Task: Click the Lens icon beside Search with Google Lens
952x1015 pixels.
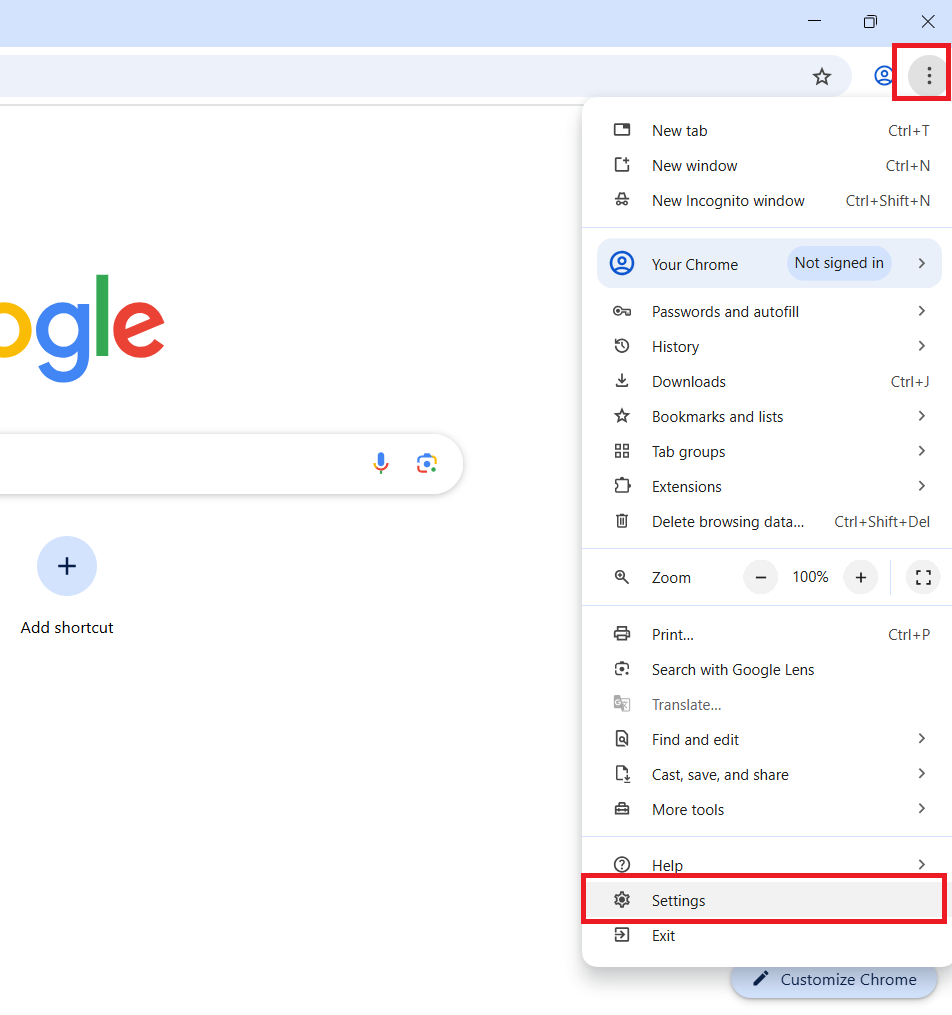Action: (621, 669)
